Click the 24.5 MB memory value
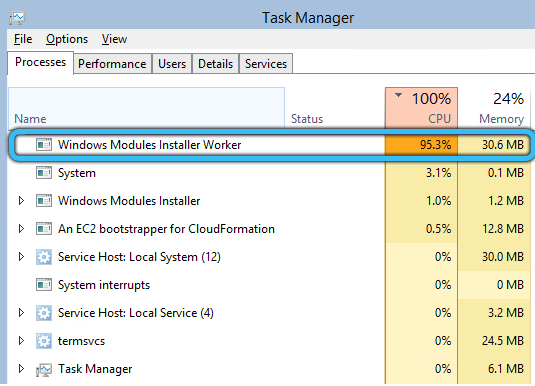Screen dimensions: 535x386 [x=503, y=341]
